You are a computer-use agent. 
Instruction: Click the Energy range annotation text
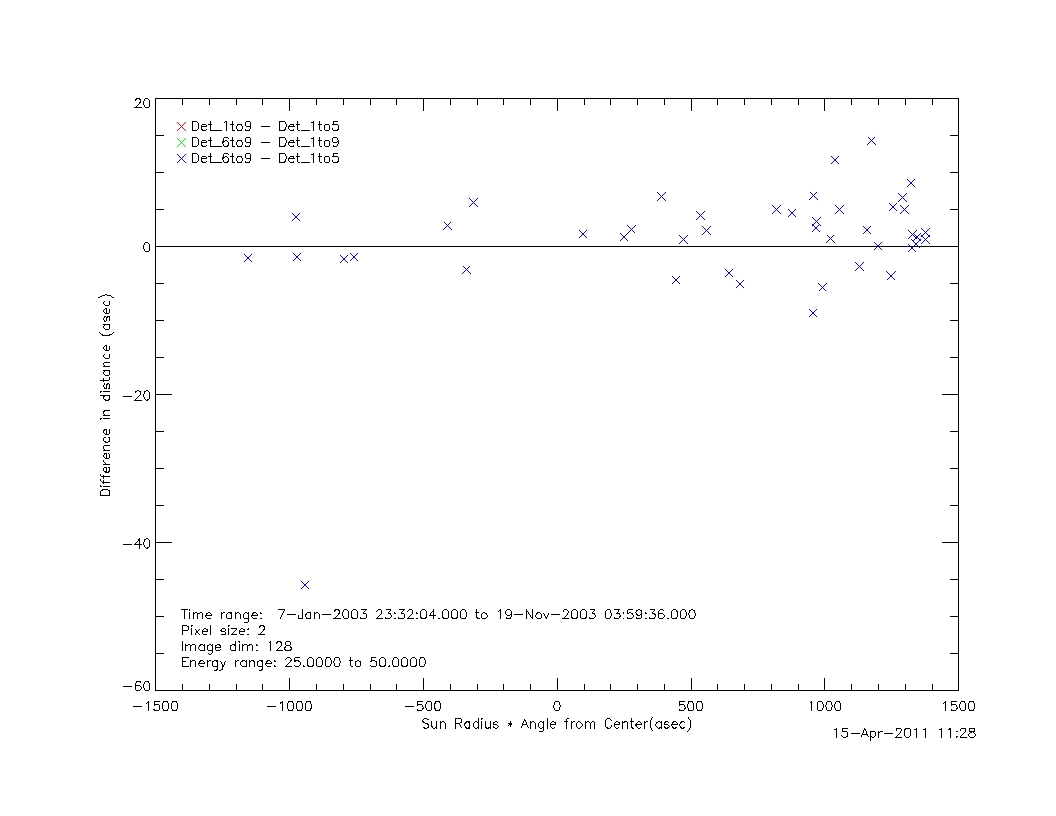click(x=303, y=662)
